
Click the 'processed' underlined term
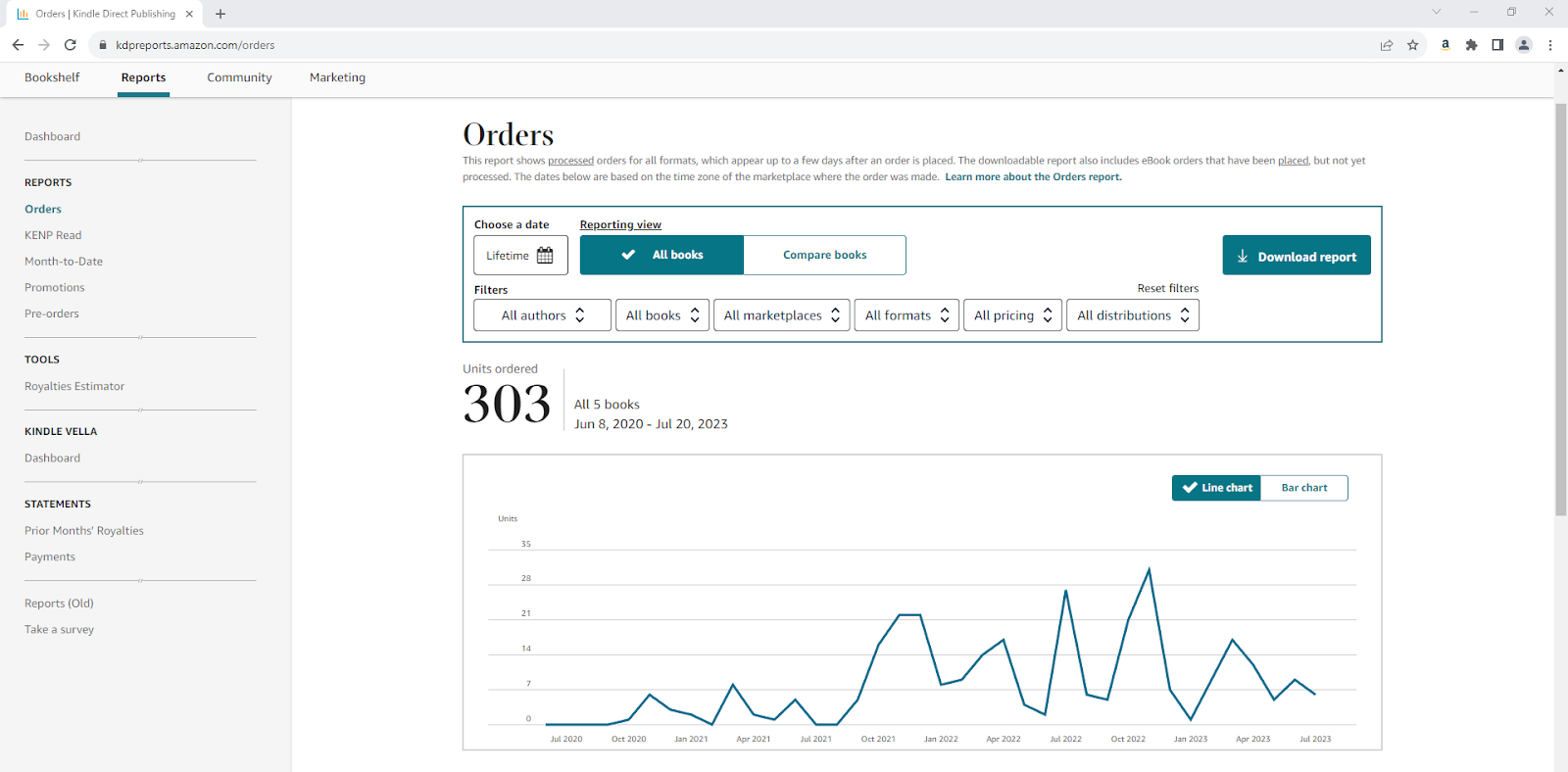(x=570, y=161)
